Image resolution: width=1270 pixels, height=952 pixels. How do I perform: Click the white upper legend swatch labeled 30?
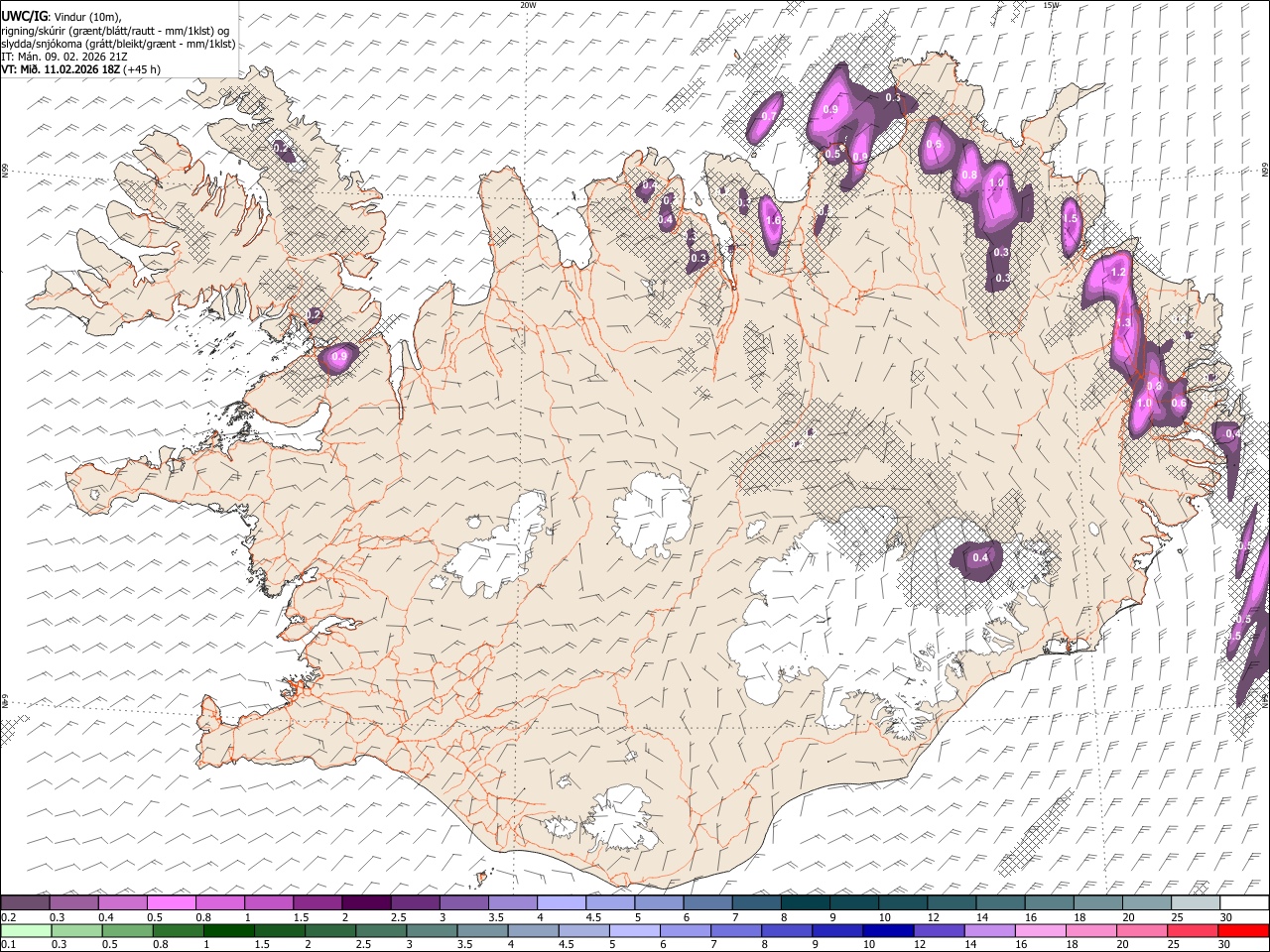[x=1244, y=902]
